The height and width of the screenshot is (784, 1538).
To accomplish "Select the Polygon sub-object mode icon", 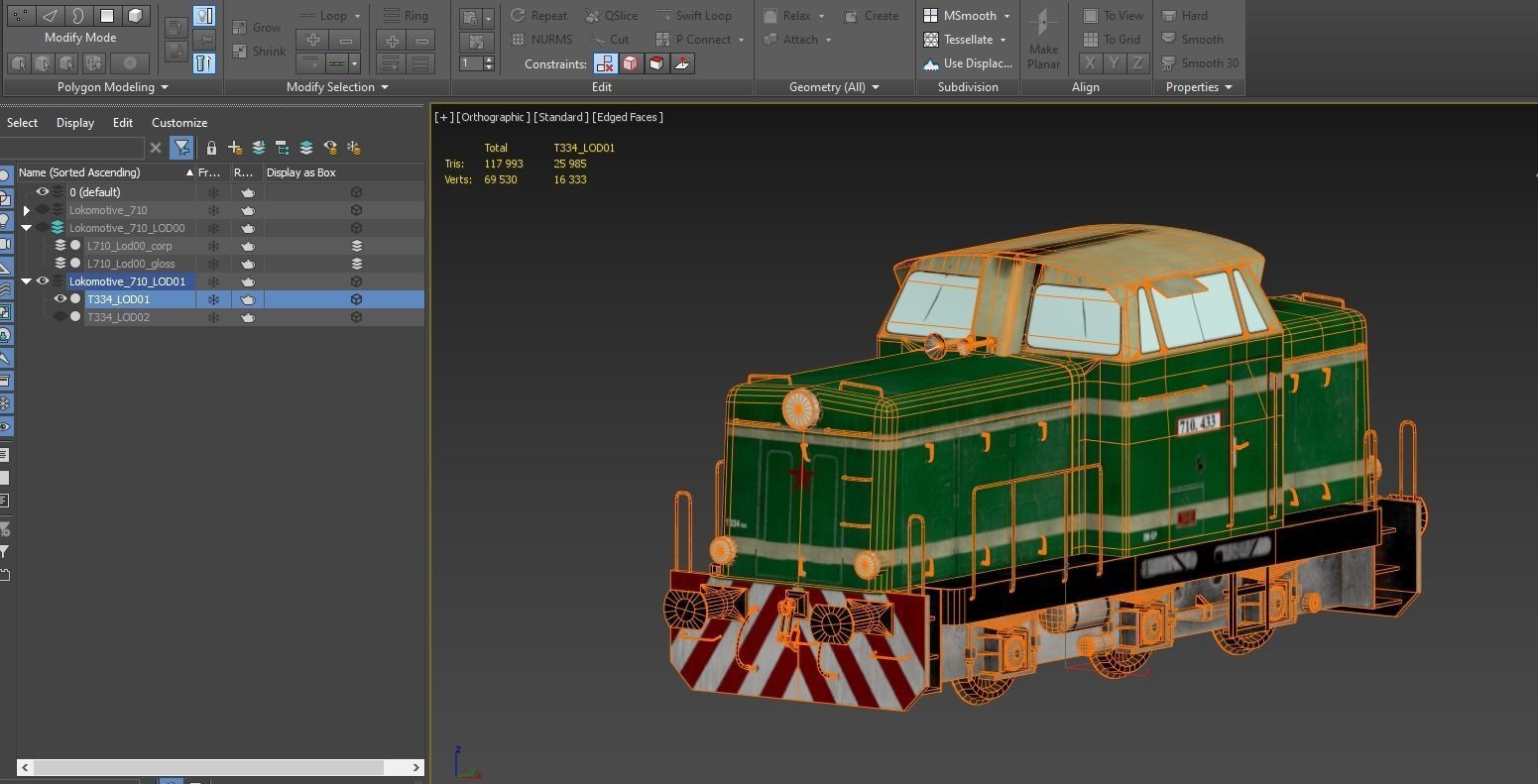I will tap(107, 16).
